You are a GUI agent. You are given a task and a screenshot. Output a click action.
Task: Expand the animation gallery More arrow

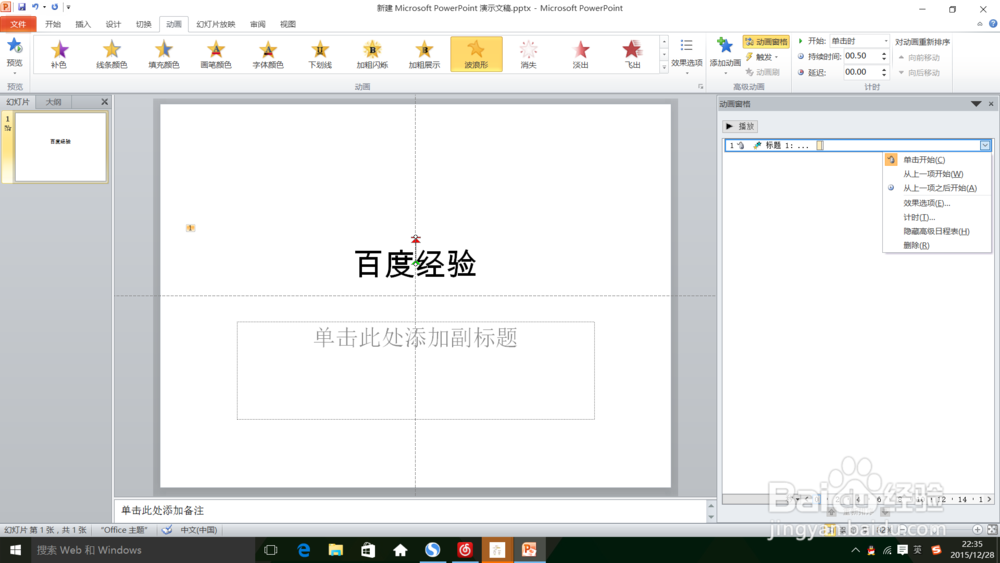(664, 67)
